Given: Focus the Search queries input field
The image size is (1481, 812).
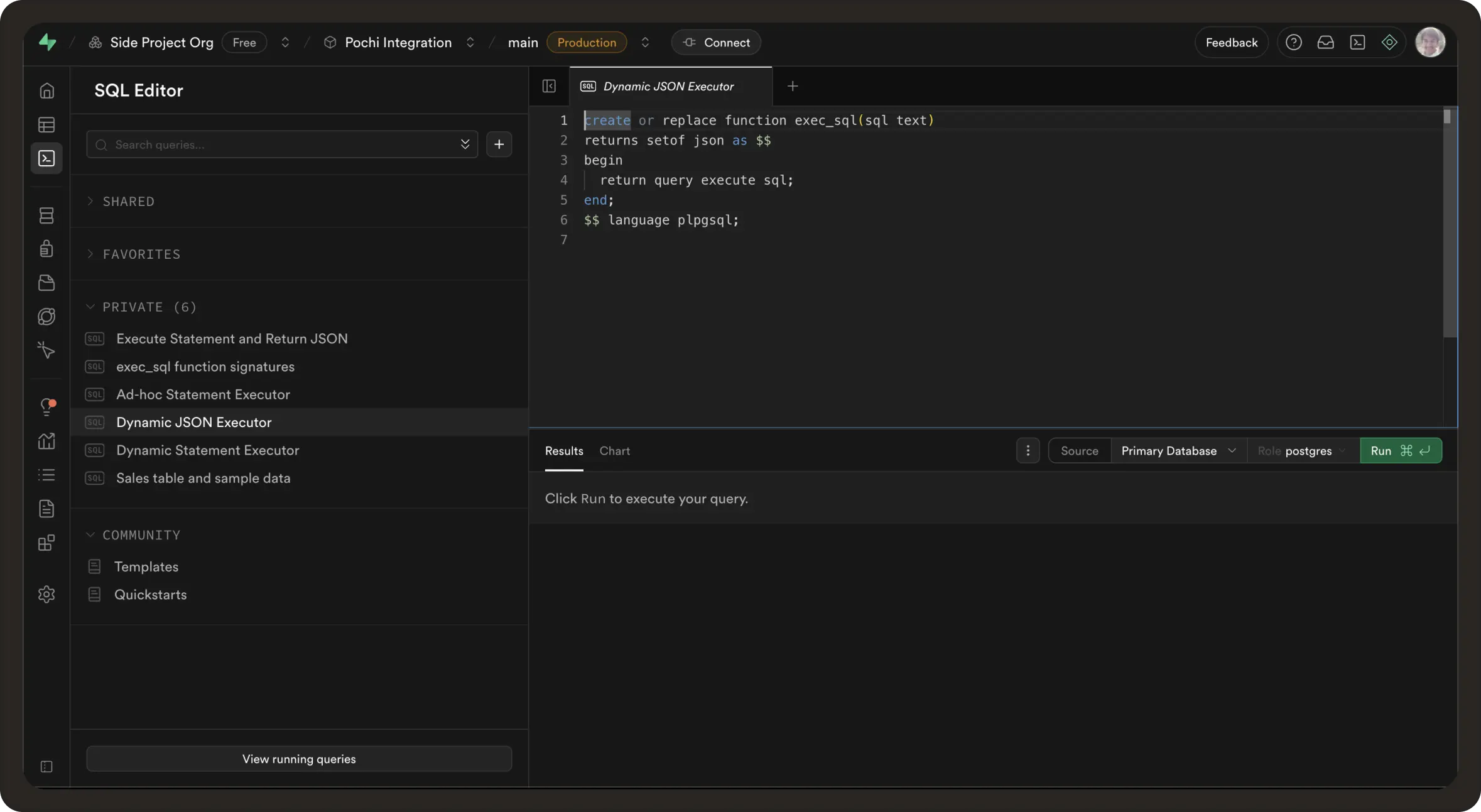Looking at the screenshot, I should point(276,145).
